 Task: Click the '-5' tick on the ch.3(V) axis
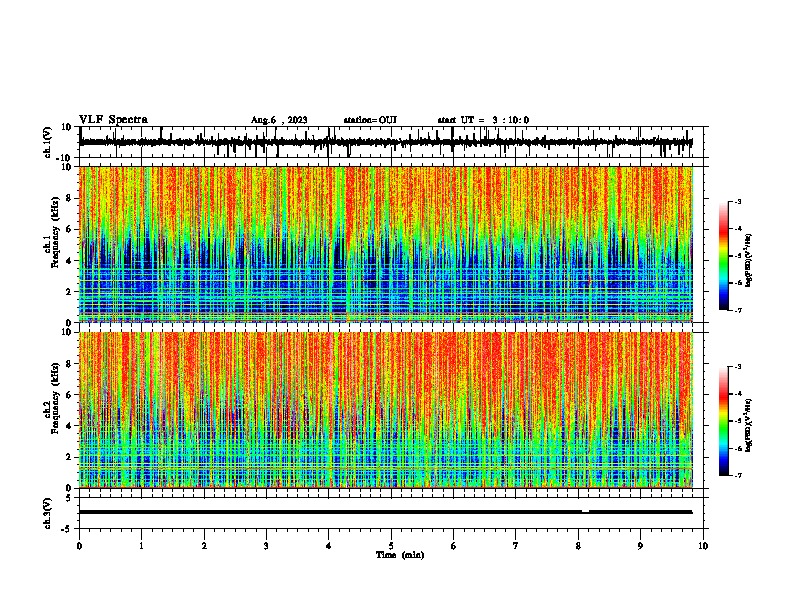click(67, 529)
